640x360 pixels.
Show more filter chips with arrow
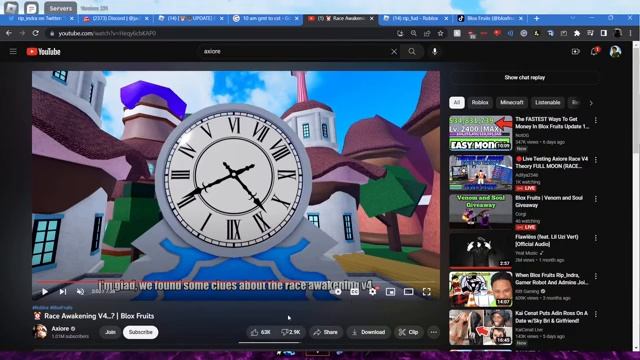(591, 103)
